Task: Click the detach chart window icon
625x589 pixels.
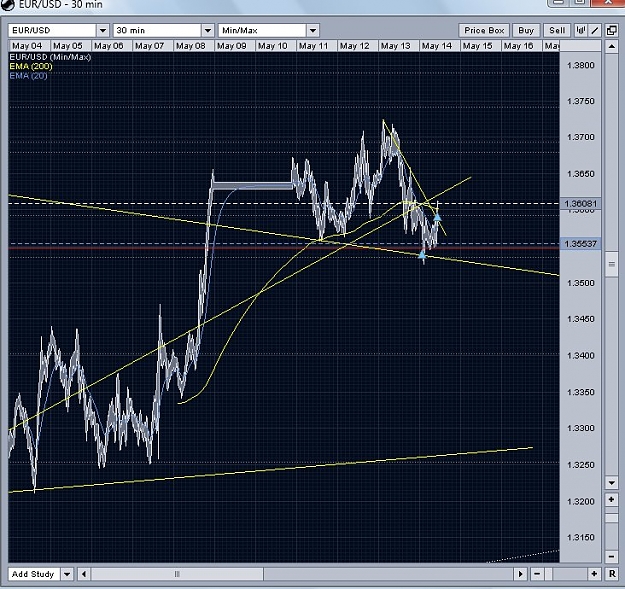Action: [x=611, y=30]
